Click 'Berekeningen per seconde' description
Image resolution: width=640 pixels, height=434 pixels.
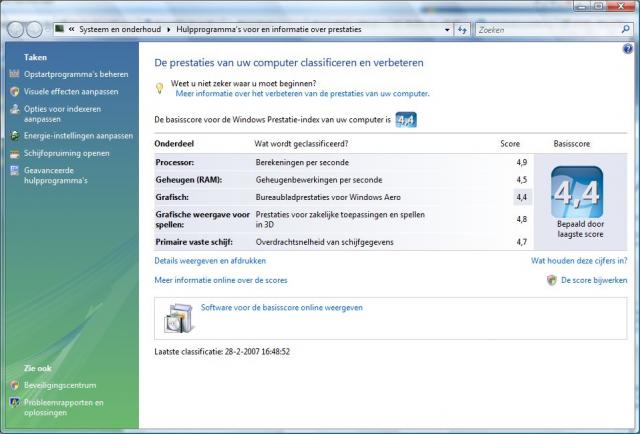tap(302, 162)
